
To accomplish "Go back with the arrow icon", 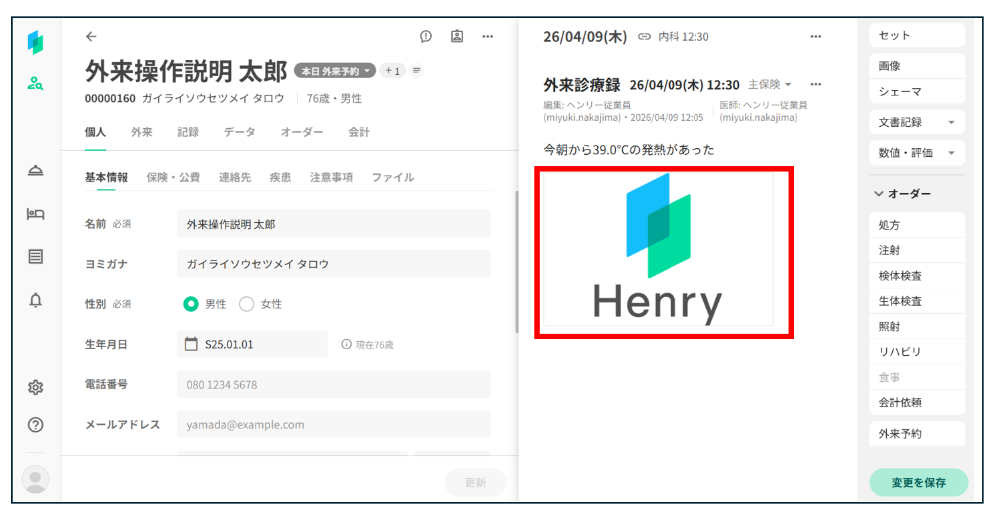I will point(91,37).
